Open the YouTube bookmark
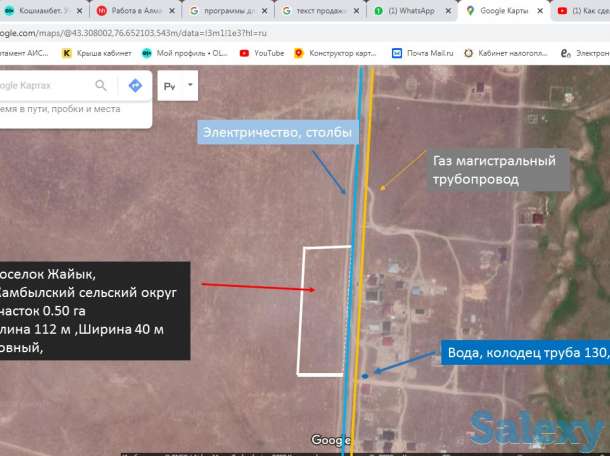The image size is (610, 456). (x=262, y=53)
